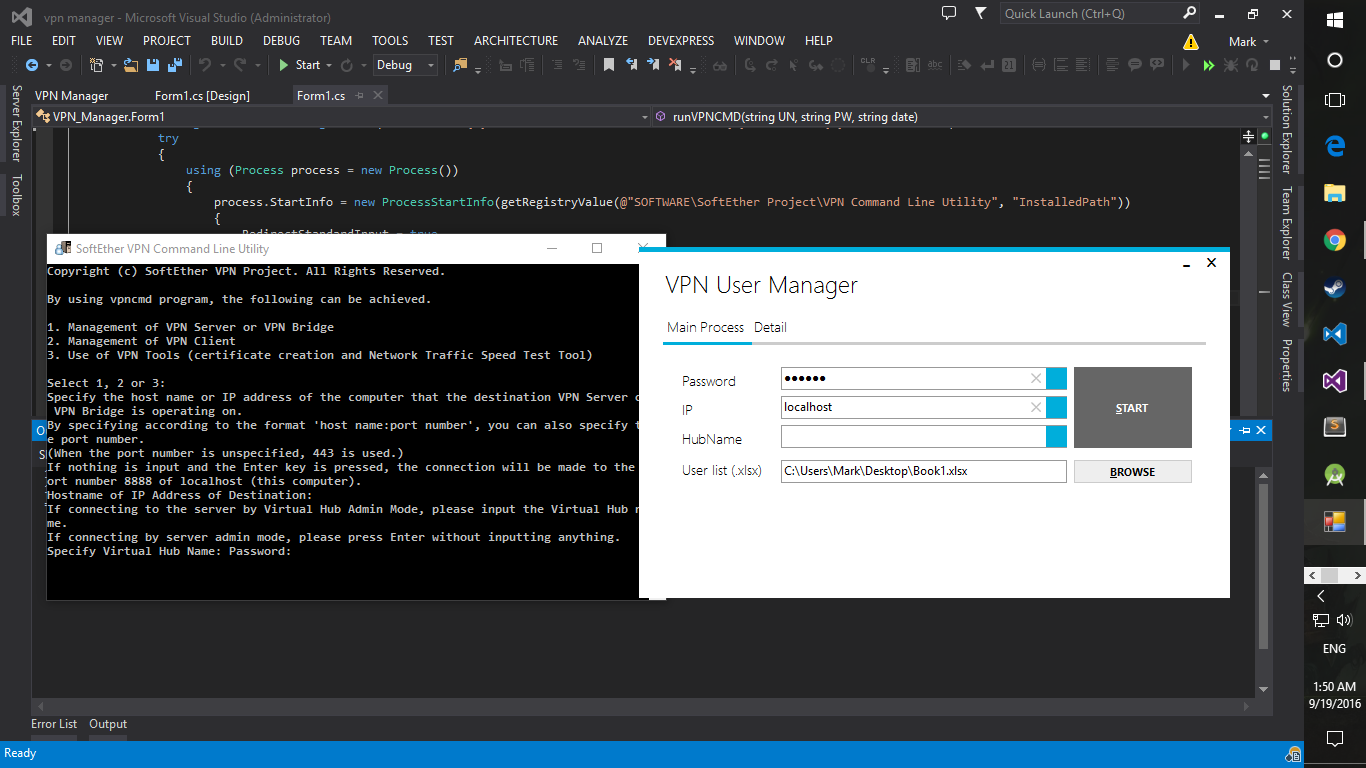Clear all bookmarks with red X icon
This screenshot has height=768, width=1366.
676,65
